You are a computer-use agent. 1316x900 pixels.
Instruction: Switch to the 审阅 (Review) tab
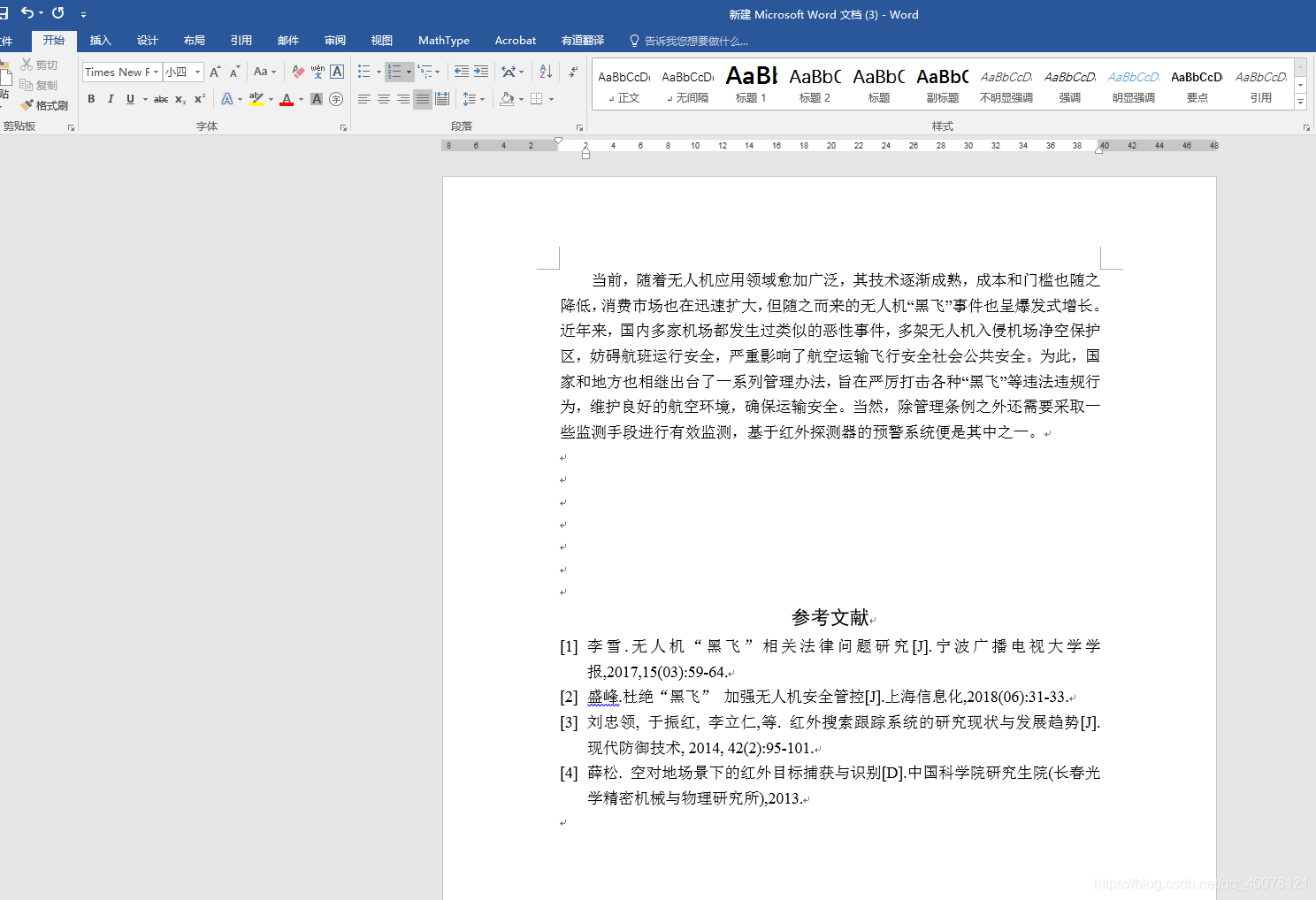(335, 41)
